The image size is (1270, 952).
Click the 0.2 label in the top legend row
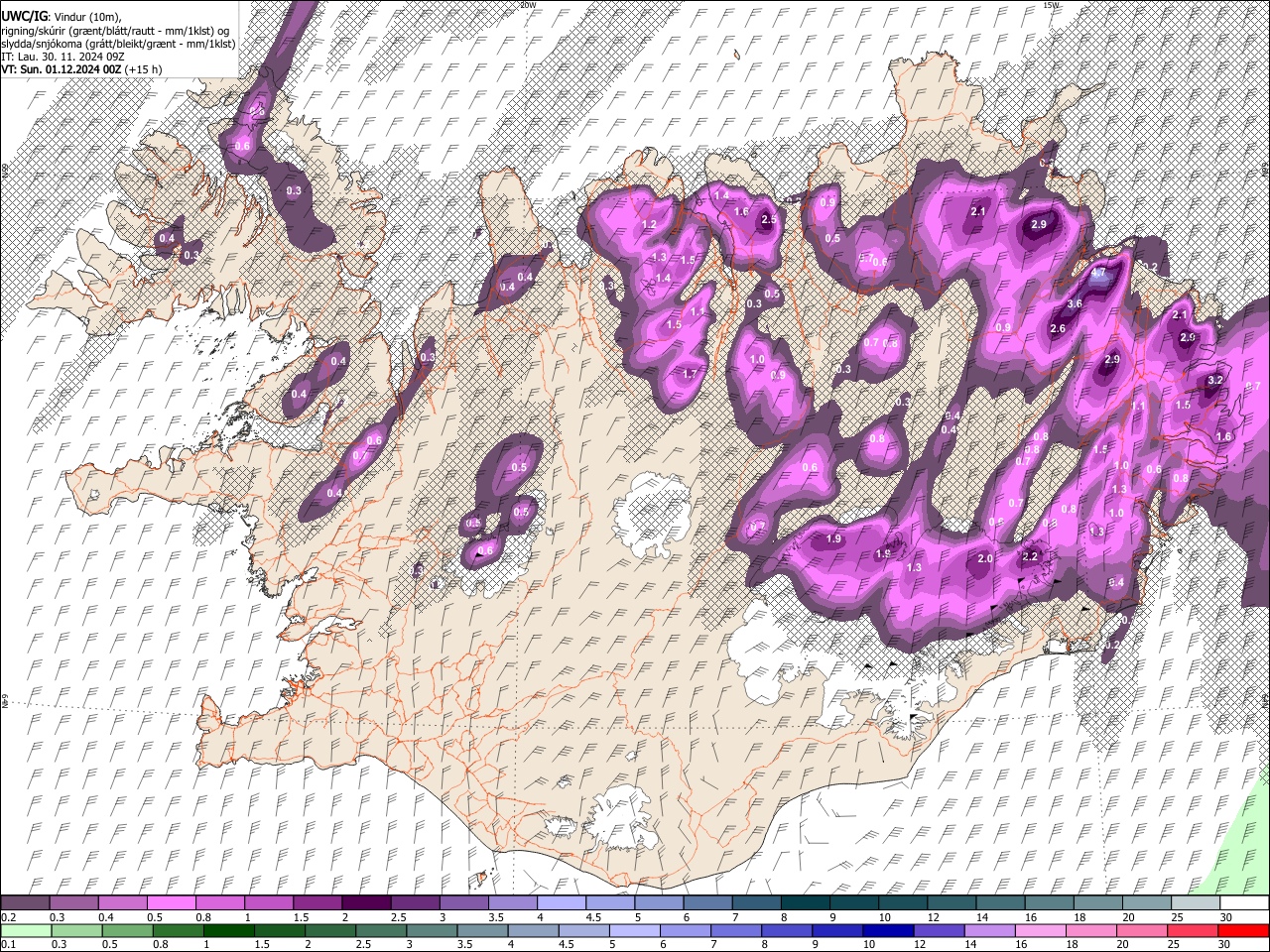(x=8, y=917)
